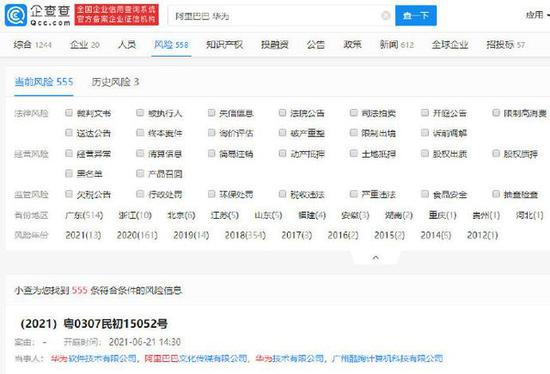Check the 开庭公告 checkbox
Screen dimensions: 550x374
click(425, 113)
